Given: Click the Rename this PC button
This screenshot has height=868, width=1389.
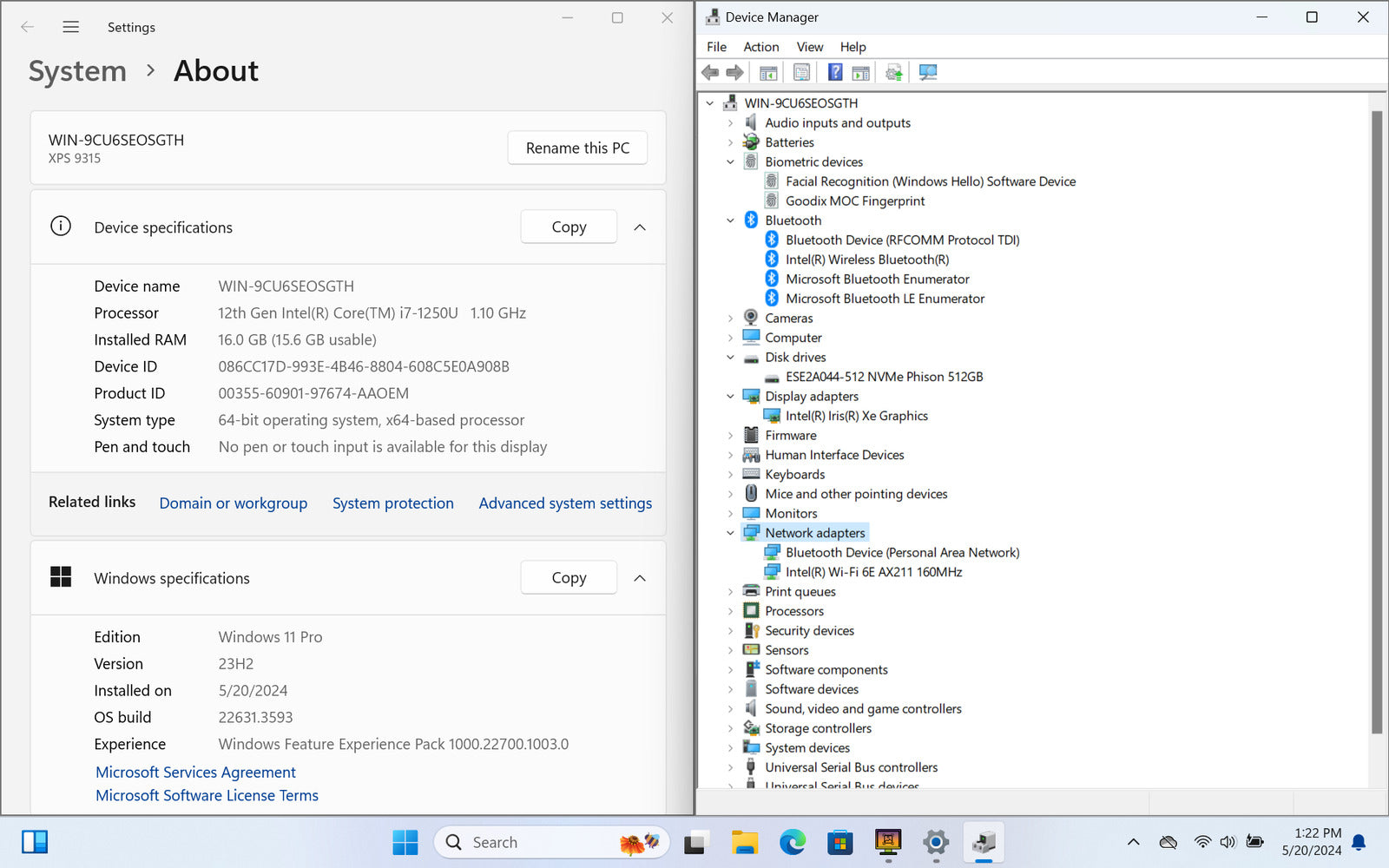Looking at the screenshot, I should pos(577,148).
